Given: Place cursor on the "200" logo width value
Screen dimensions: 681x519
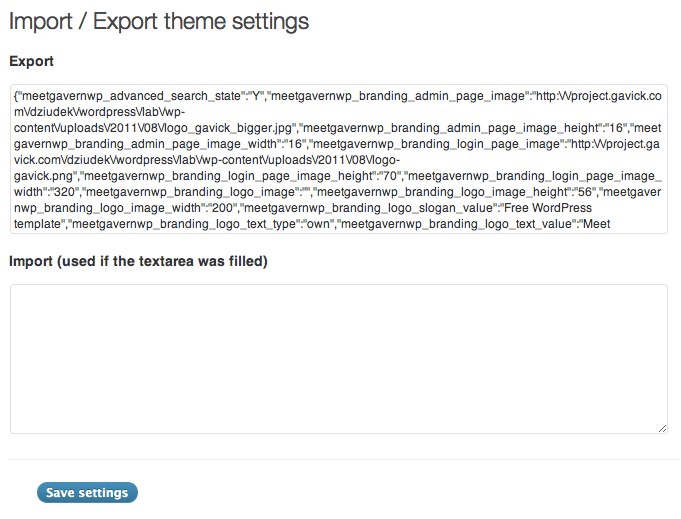Looking at the screenshot, I should point(222,208).
